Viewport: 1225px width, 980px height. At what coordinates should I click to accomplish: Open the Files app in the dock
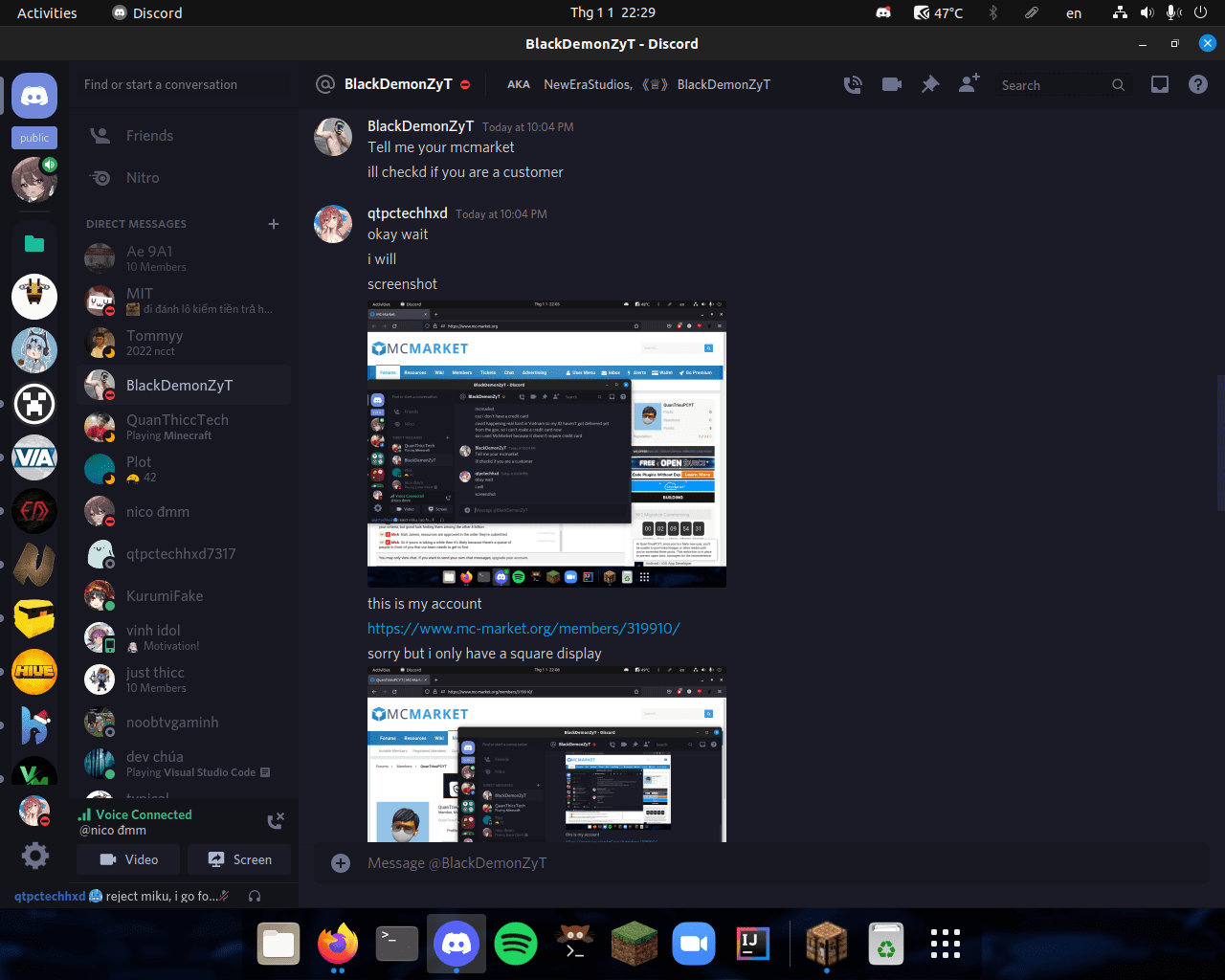tap(278, 945)
